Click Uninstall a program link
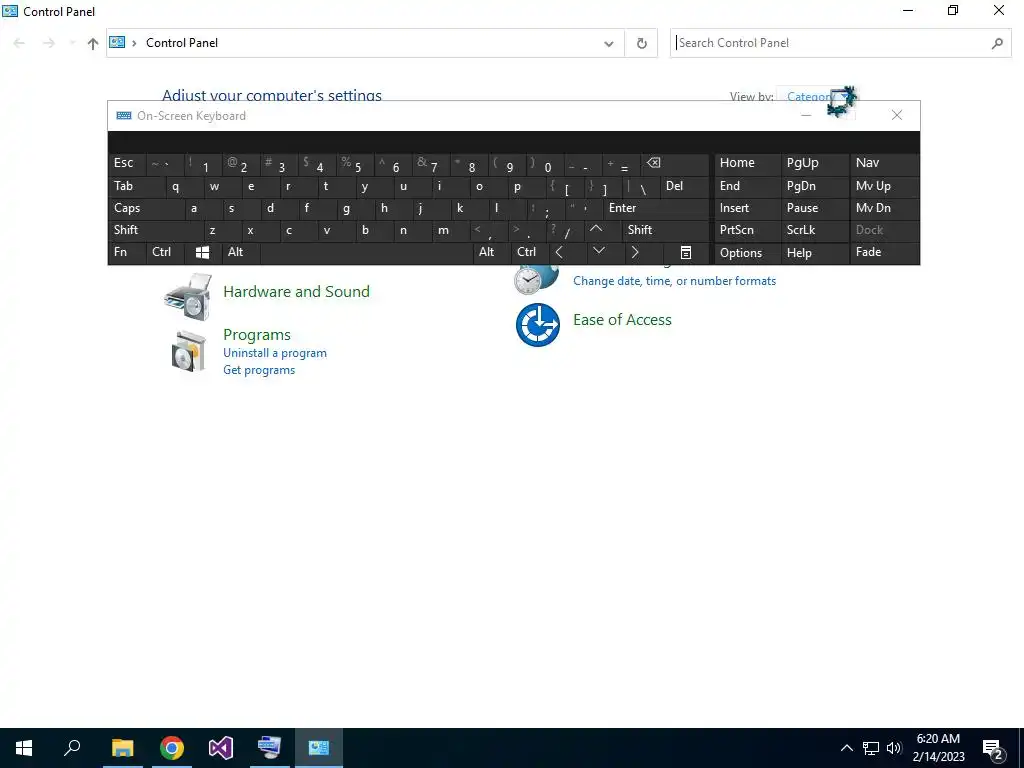This screenshot has width=1024, height=768. coord(275,353)
